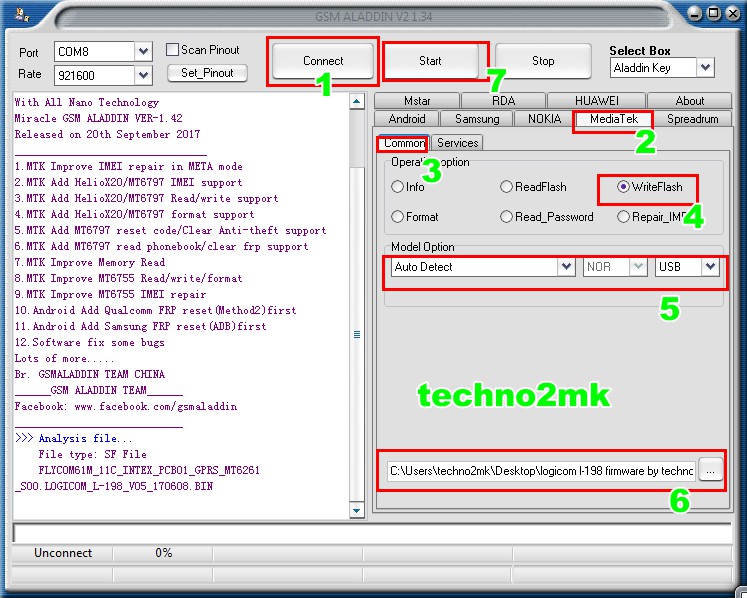Select the ReadFlash radio option
747x598 pixels.
tap(507, 187)
